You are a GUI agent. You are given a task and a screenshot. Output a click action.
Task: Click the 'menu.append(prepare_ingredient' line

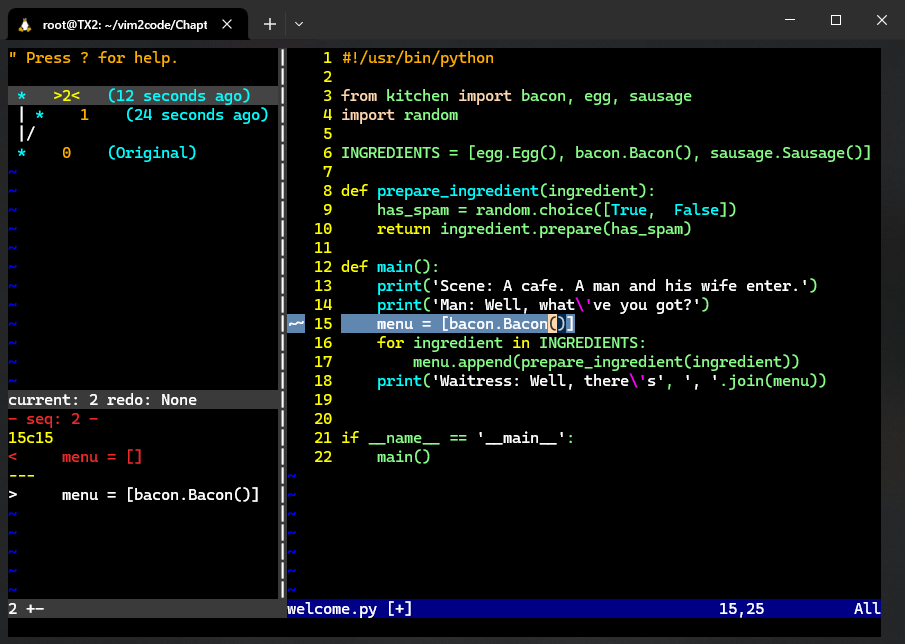pos(606,362)
